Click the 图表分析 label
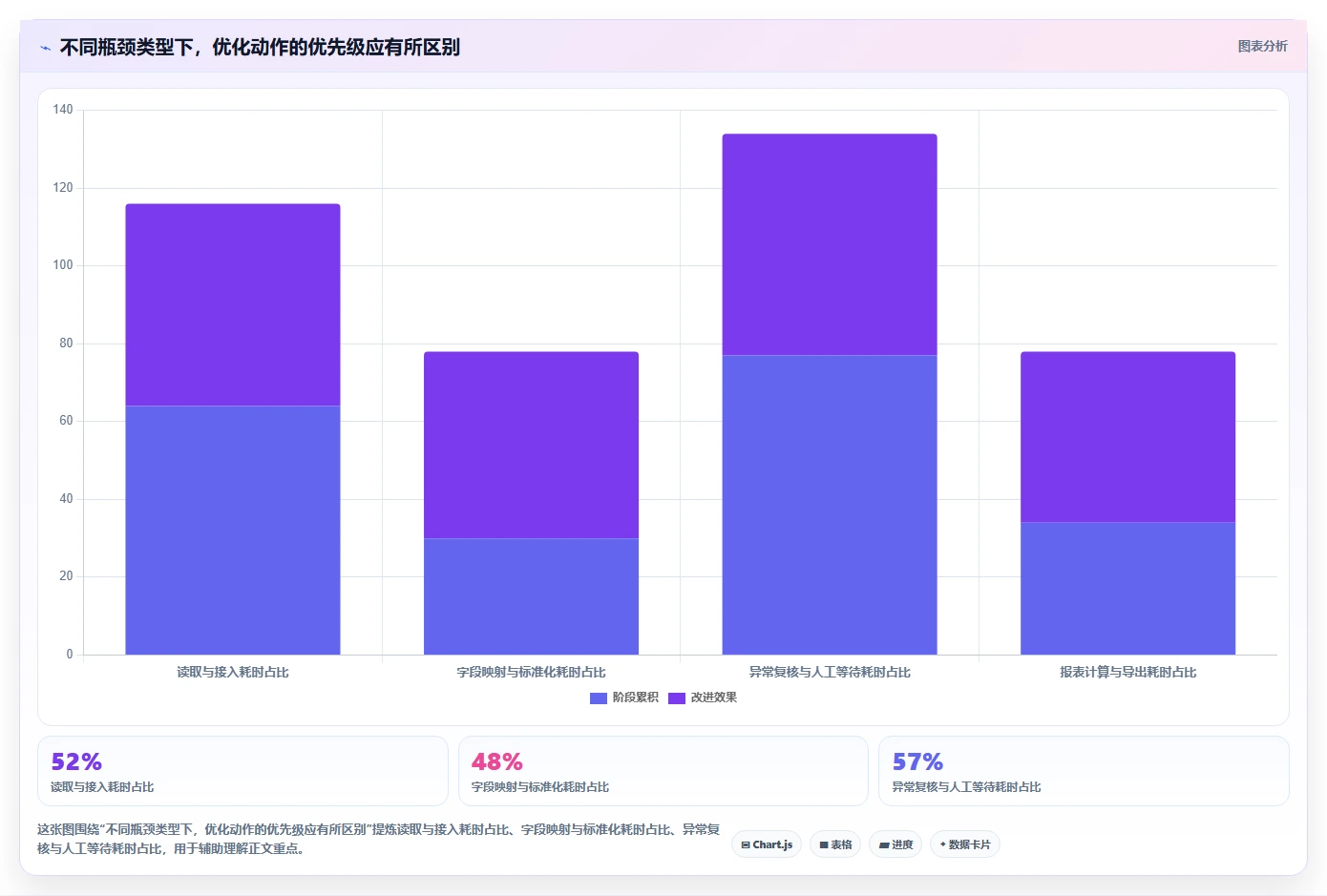The height and width of the screenshot is (896, 1327). pyautogui.click(x=1262, y=46)
